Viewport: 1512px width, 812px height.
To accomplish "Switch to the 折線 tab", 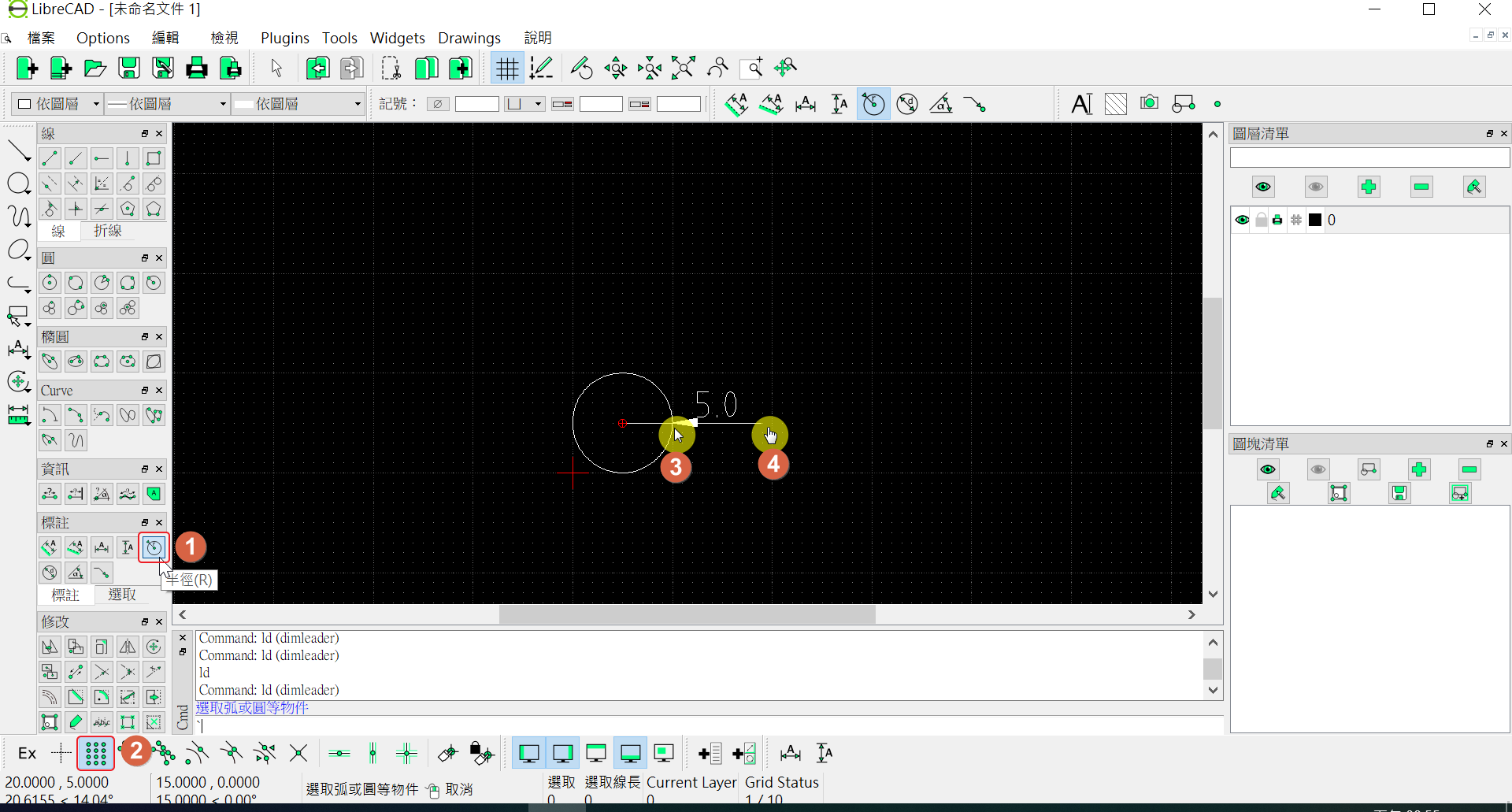I will click(x=108, y=231).
